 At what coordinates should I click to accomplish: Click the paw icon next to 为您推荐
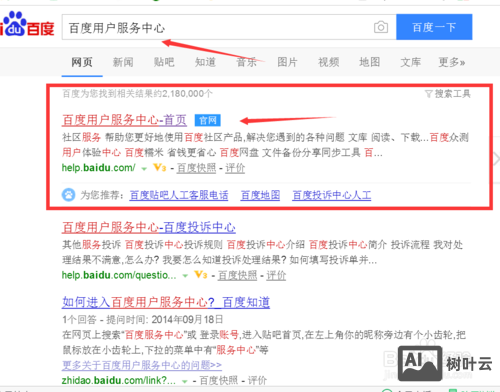(x=69, y=195)
